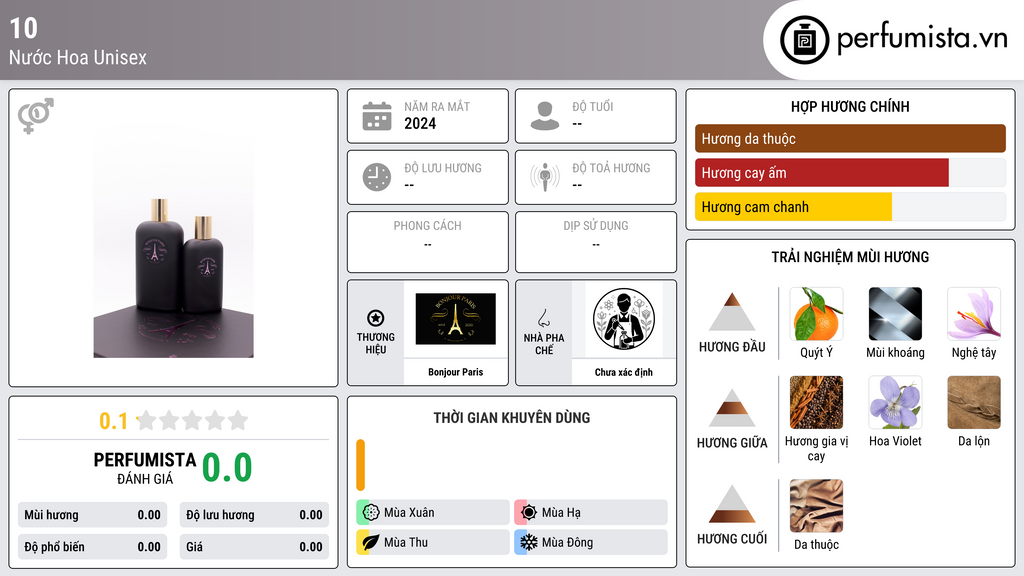The image size is (1024, 576).
Task: Click the Nước Hoa Unisex heading
Action: (x=78, y=57)
